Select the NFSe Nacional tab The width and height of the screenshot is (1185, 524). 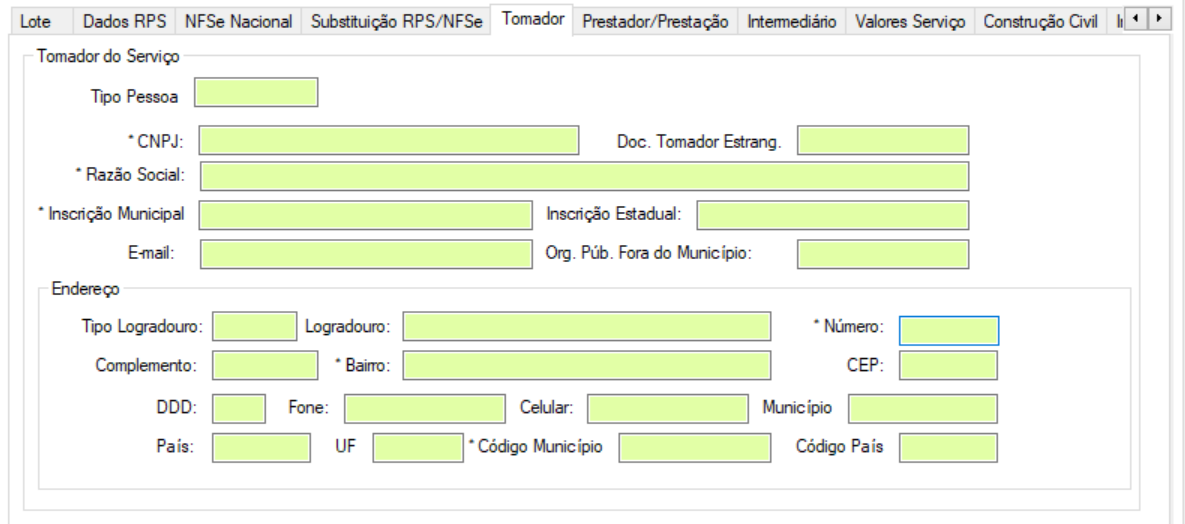click(238, 20)
